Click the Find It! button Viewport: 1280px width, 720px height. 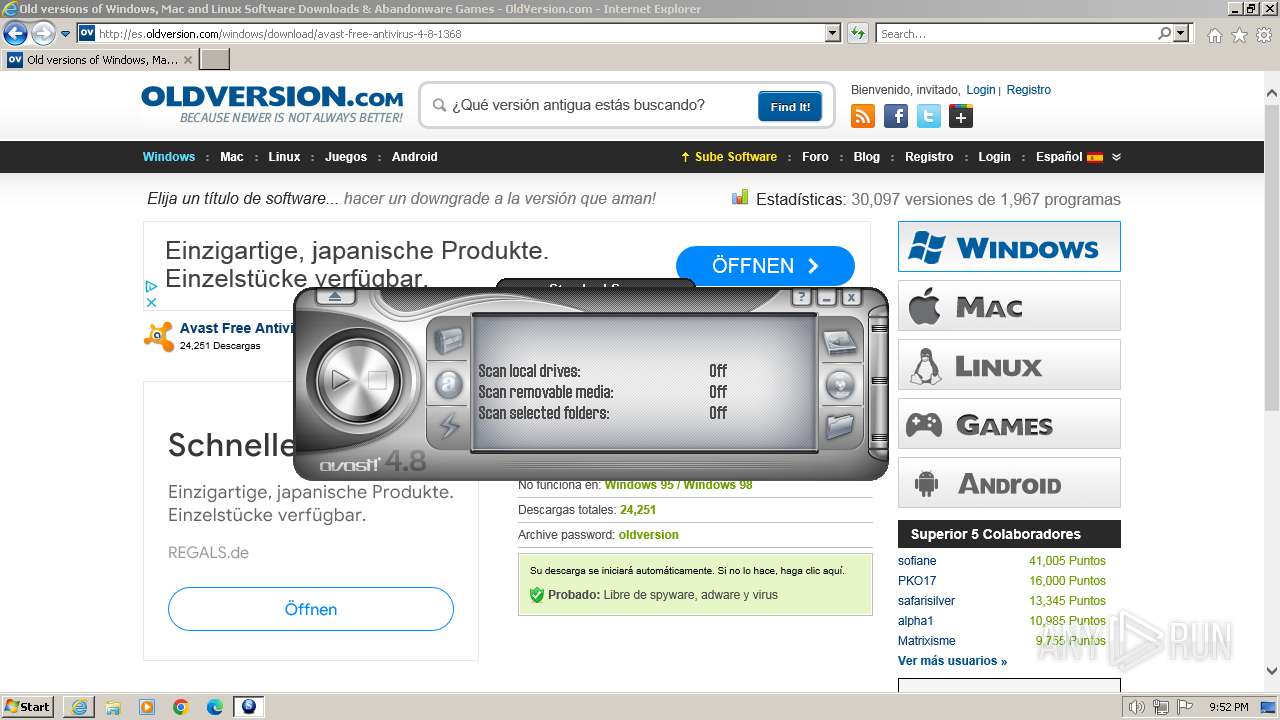790,106
